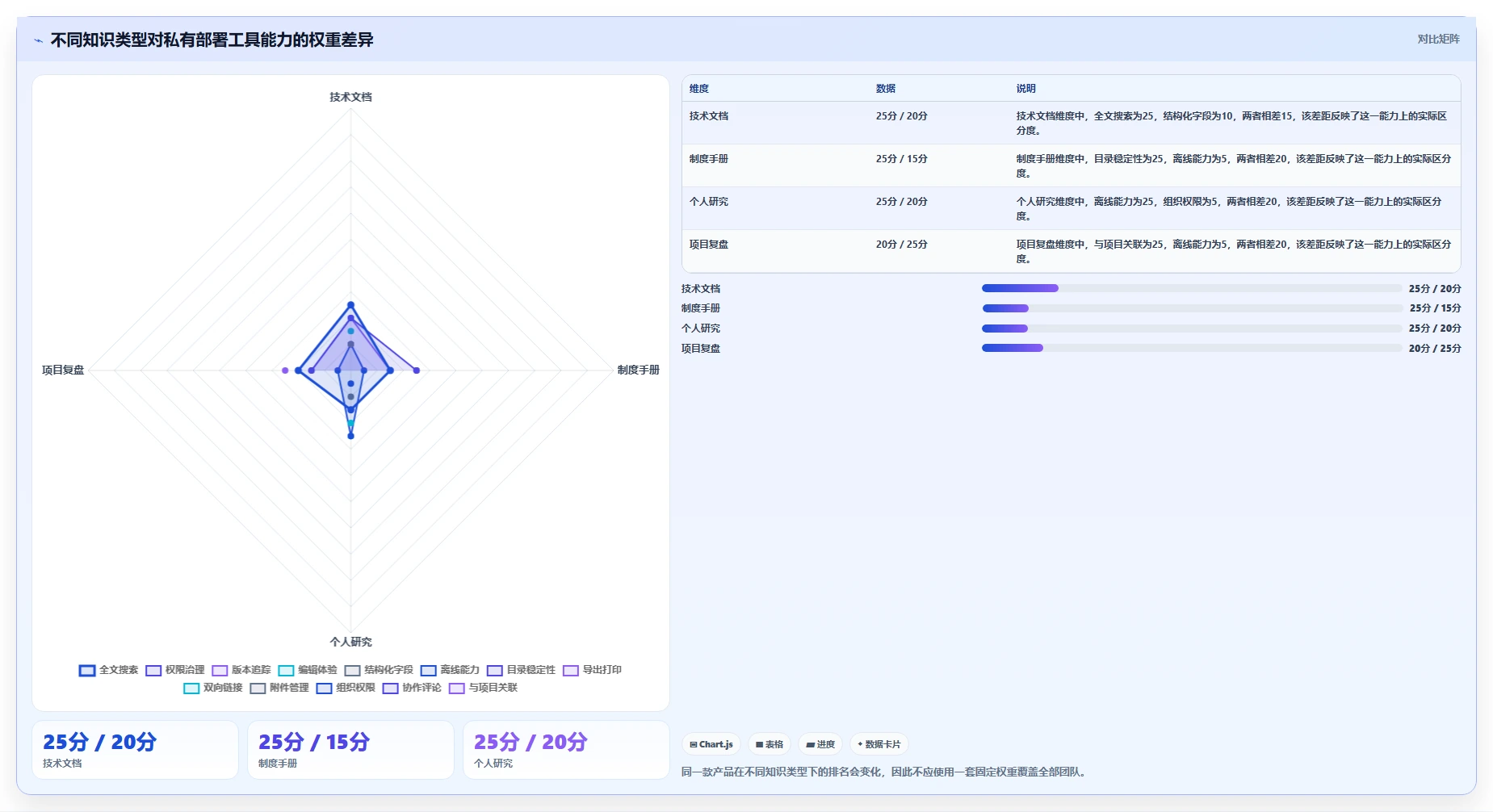Click the 维度 column header
1493x812 pixels.
[699, 89]
